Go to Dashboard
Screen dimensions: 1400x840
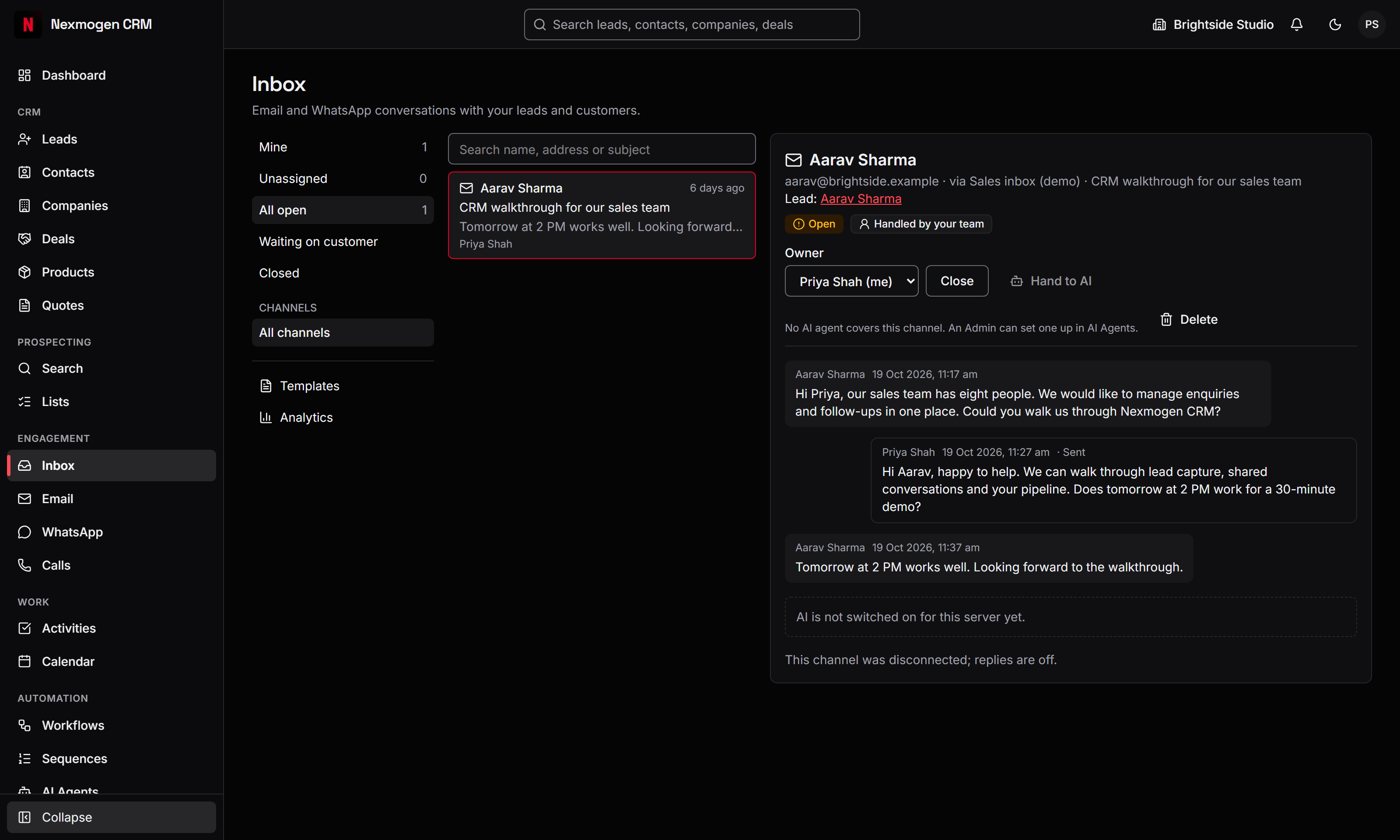point(112,75)
